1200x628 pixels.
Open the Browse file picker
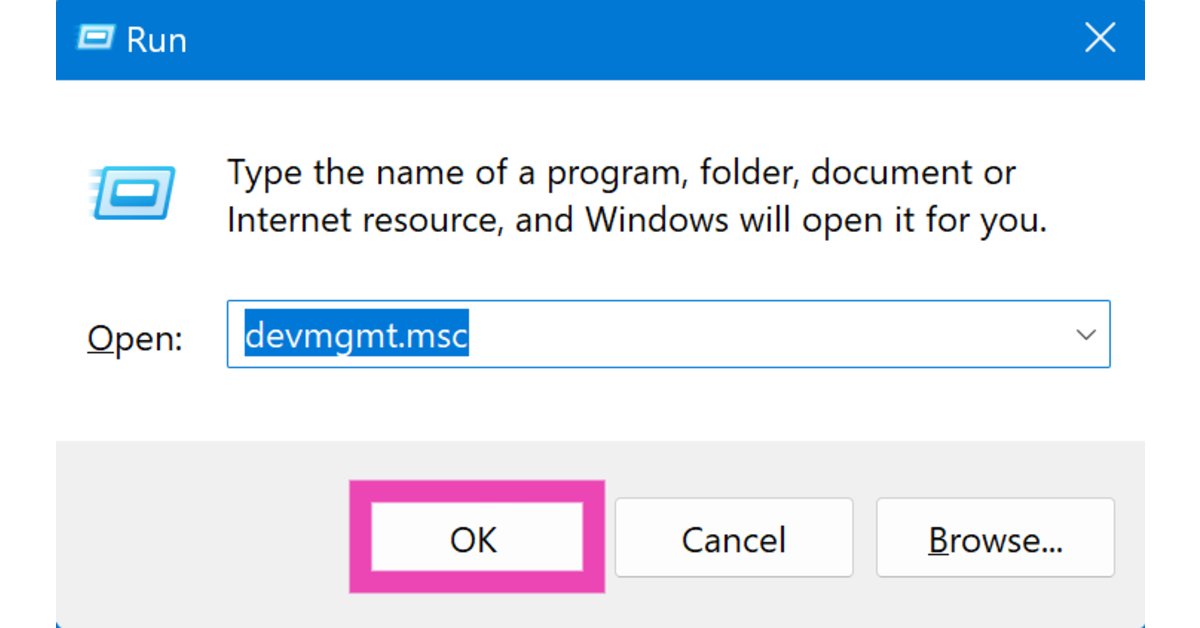tap(995, 540)
